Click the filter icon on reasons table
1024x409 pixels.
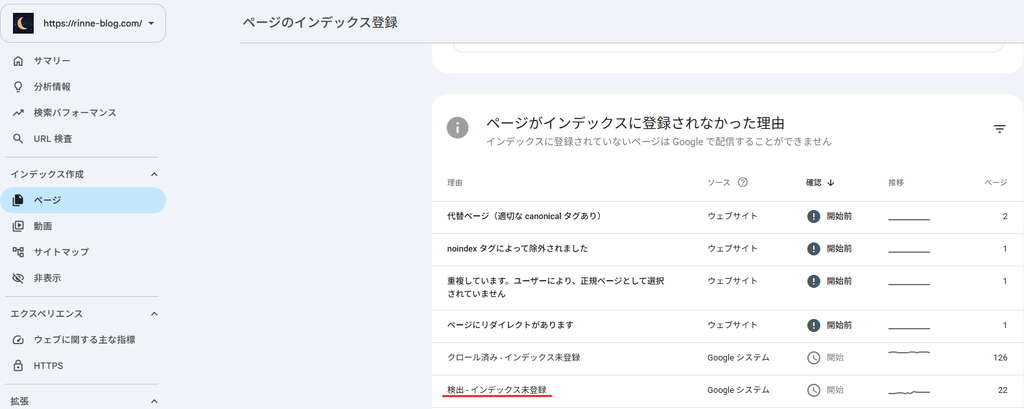coord(999,129)
